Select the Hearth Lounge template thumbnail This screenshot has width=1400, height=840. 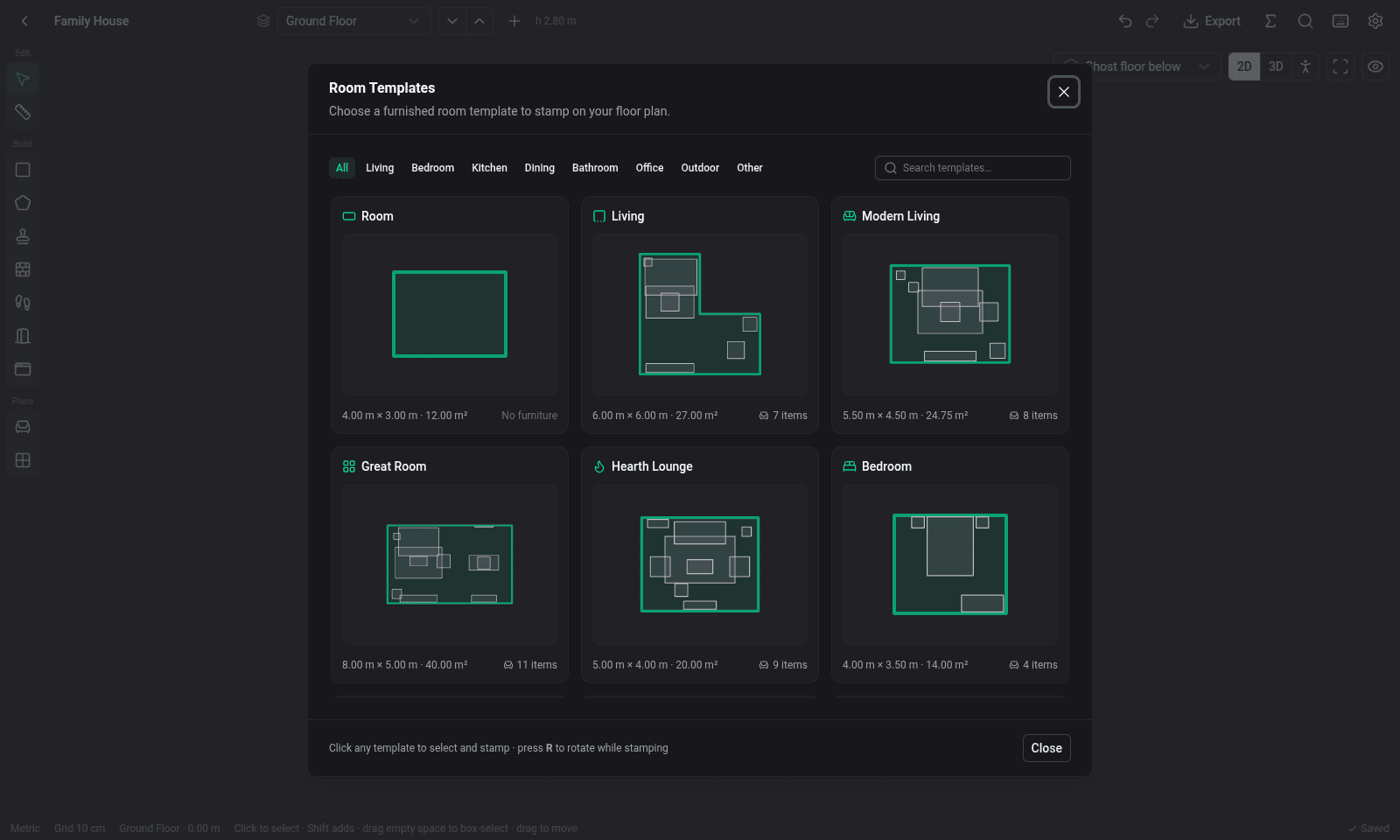click(700, 564)
